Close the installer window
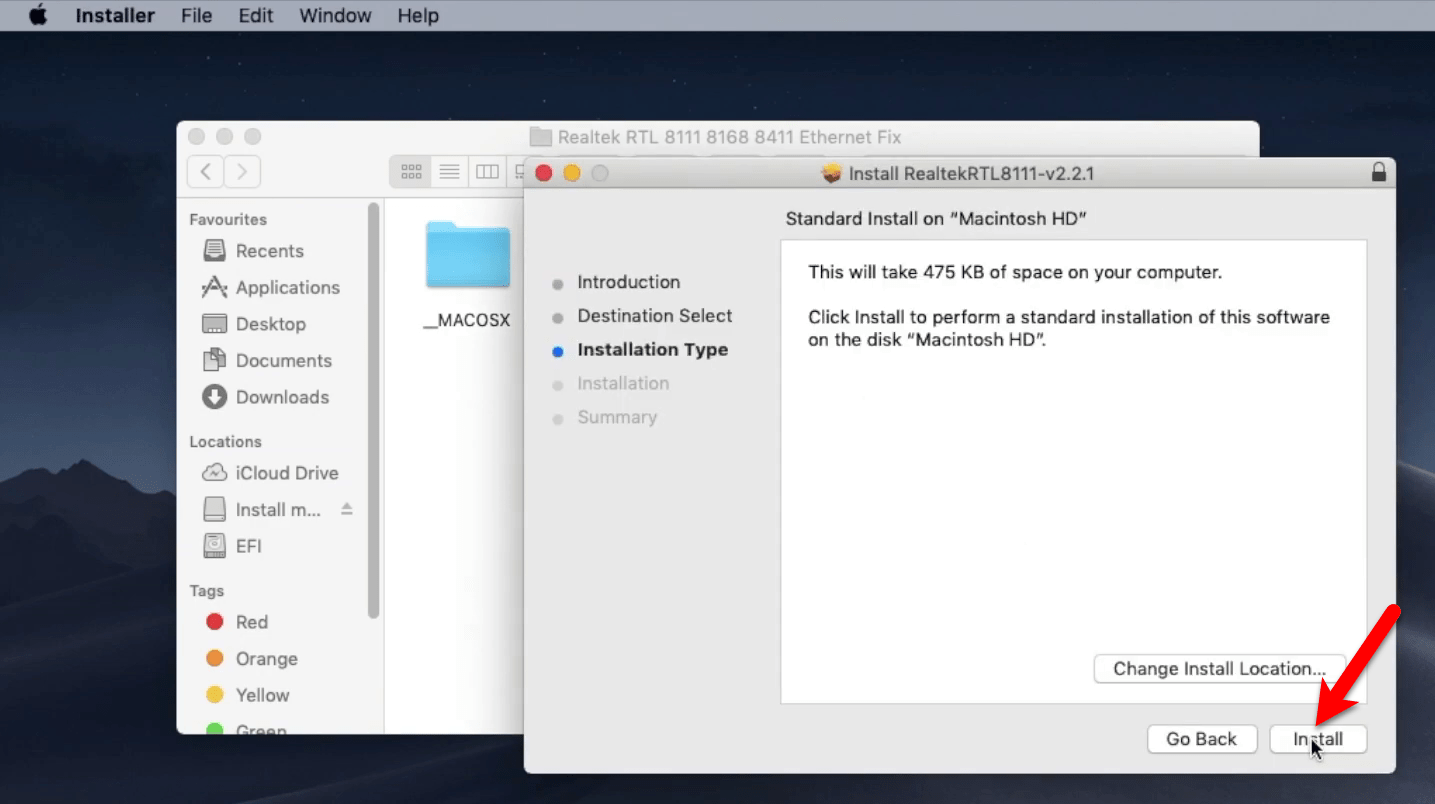 point(544,173)
